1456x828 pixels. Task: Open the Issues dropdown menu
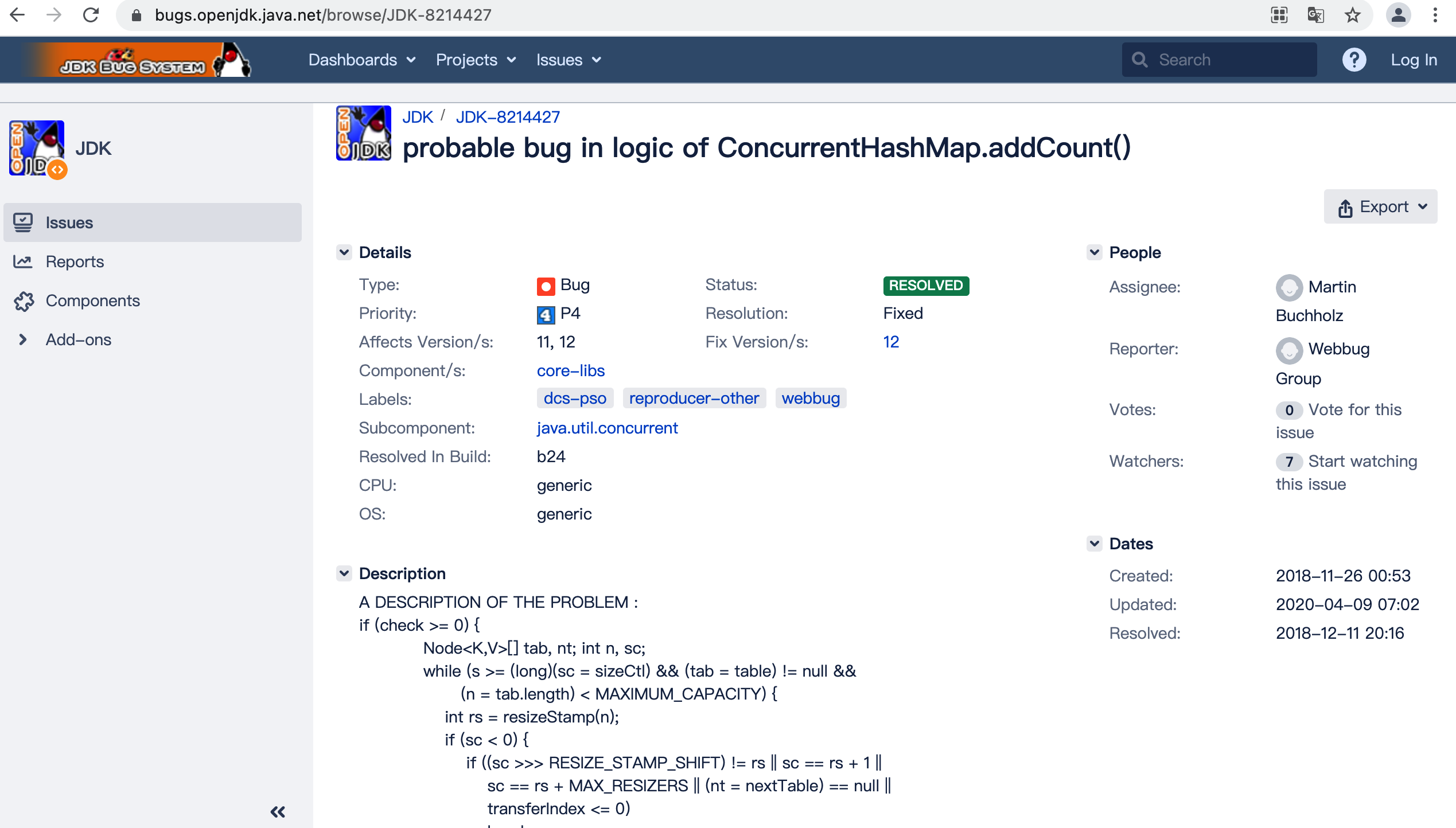click(x=567, y=59)
